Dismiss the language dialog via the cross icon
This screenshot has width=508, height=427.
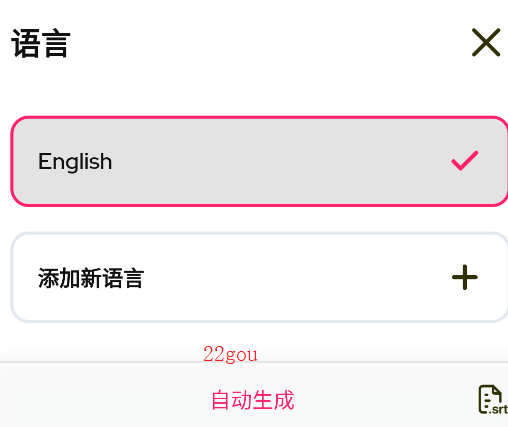tap(486, 42)
